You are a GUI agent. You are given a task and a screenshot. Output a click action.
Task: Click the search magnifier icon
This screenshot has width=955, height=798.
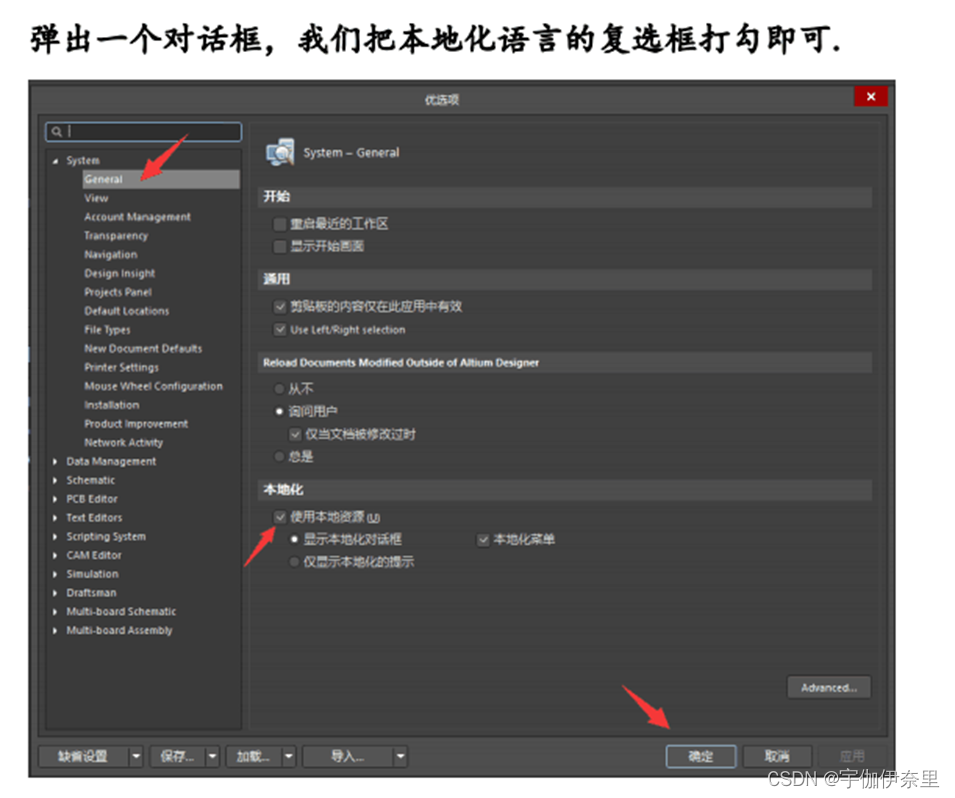point(57,132)
